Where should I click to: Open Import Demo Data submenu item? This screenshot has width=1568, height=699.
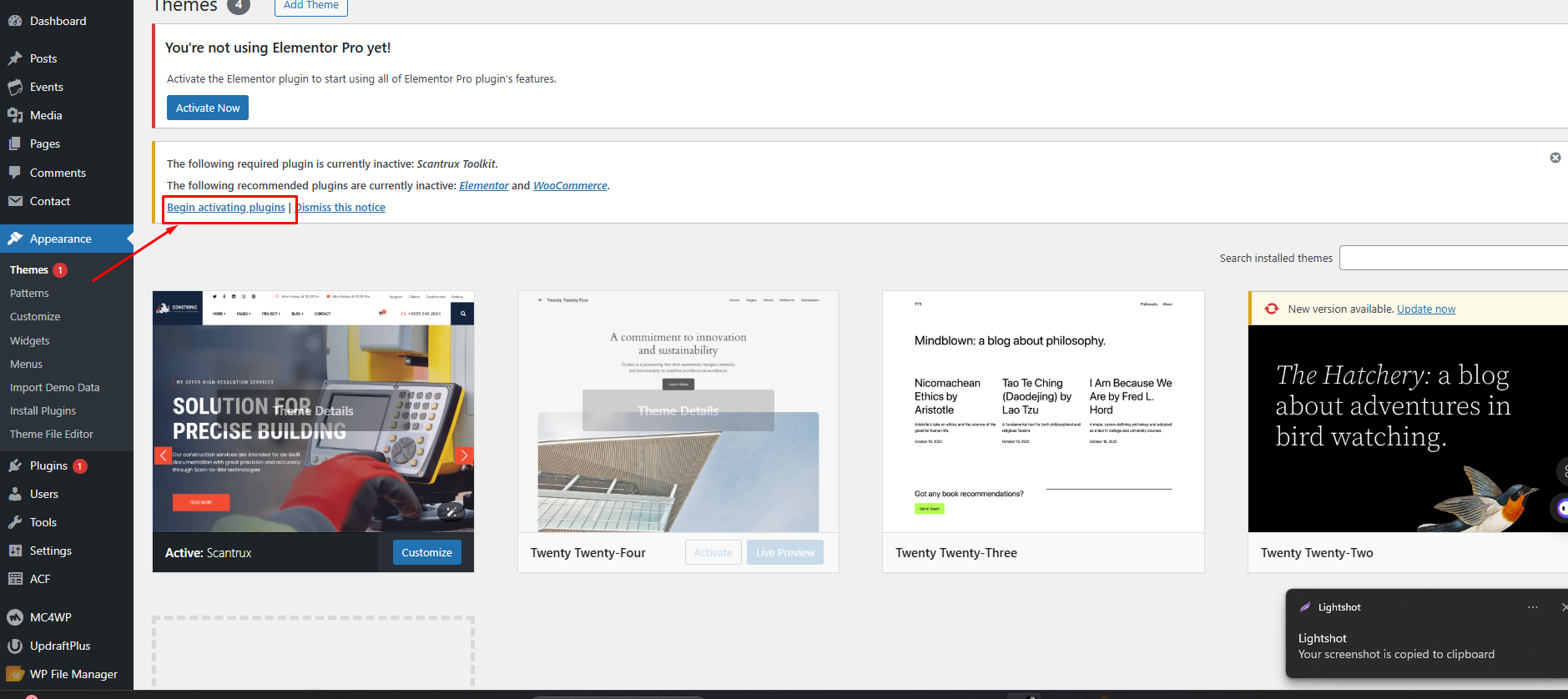[x=54, y=387]
